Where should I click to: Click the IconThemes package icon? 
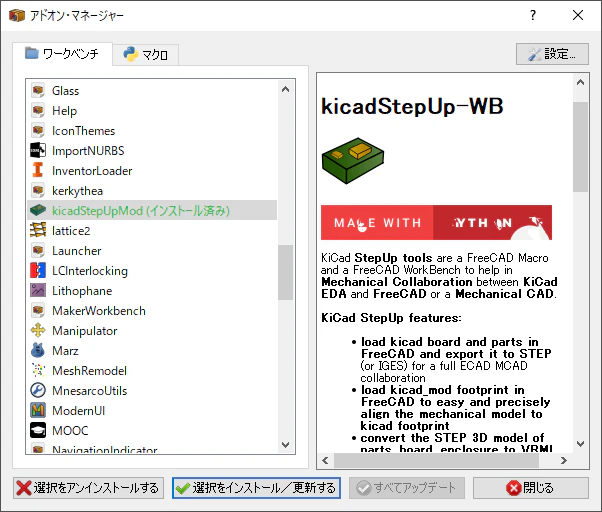38,130
